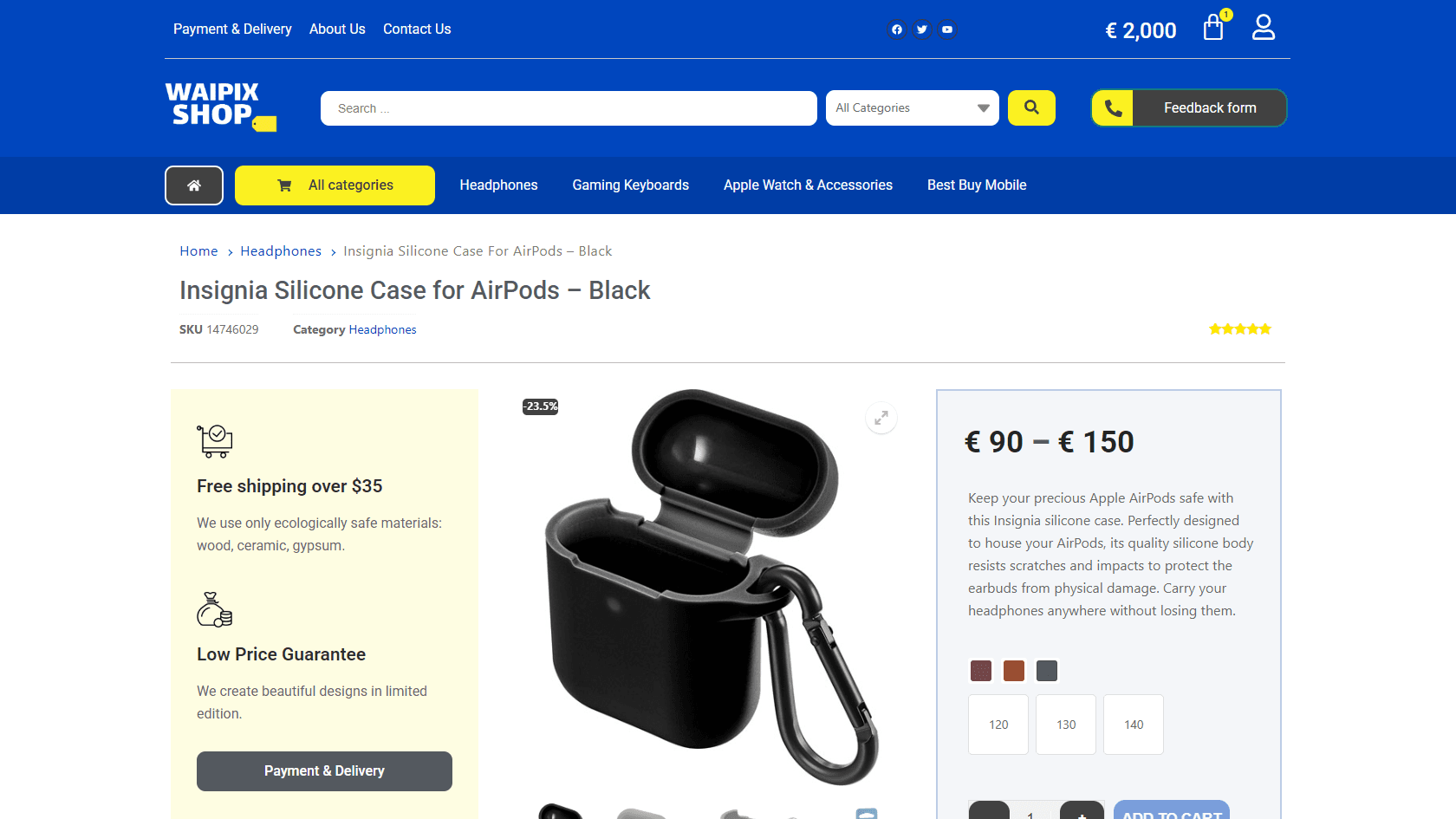The height and width of the screenshot is (819, 1456).
Task: Click the Payment & Delivery grey button
Action: point(324,771)
